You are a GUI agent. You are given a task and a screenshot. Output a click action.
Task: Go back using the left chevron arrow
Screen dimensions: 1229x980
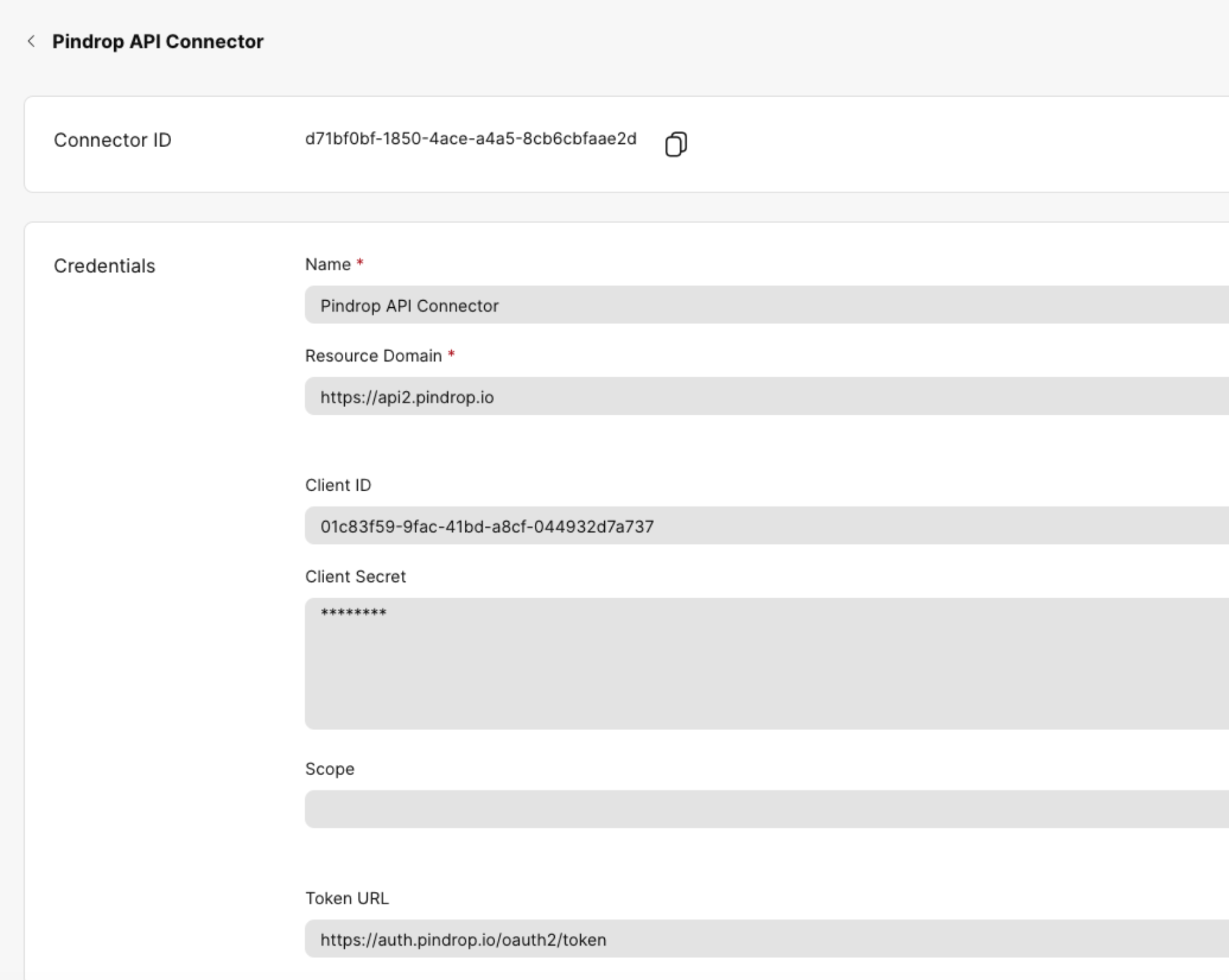[31, 41]
